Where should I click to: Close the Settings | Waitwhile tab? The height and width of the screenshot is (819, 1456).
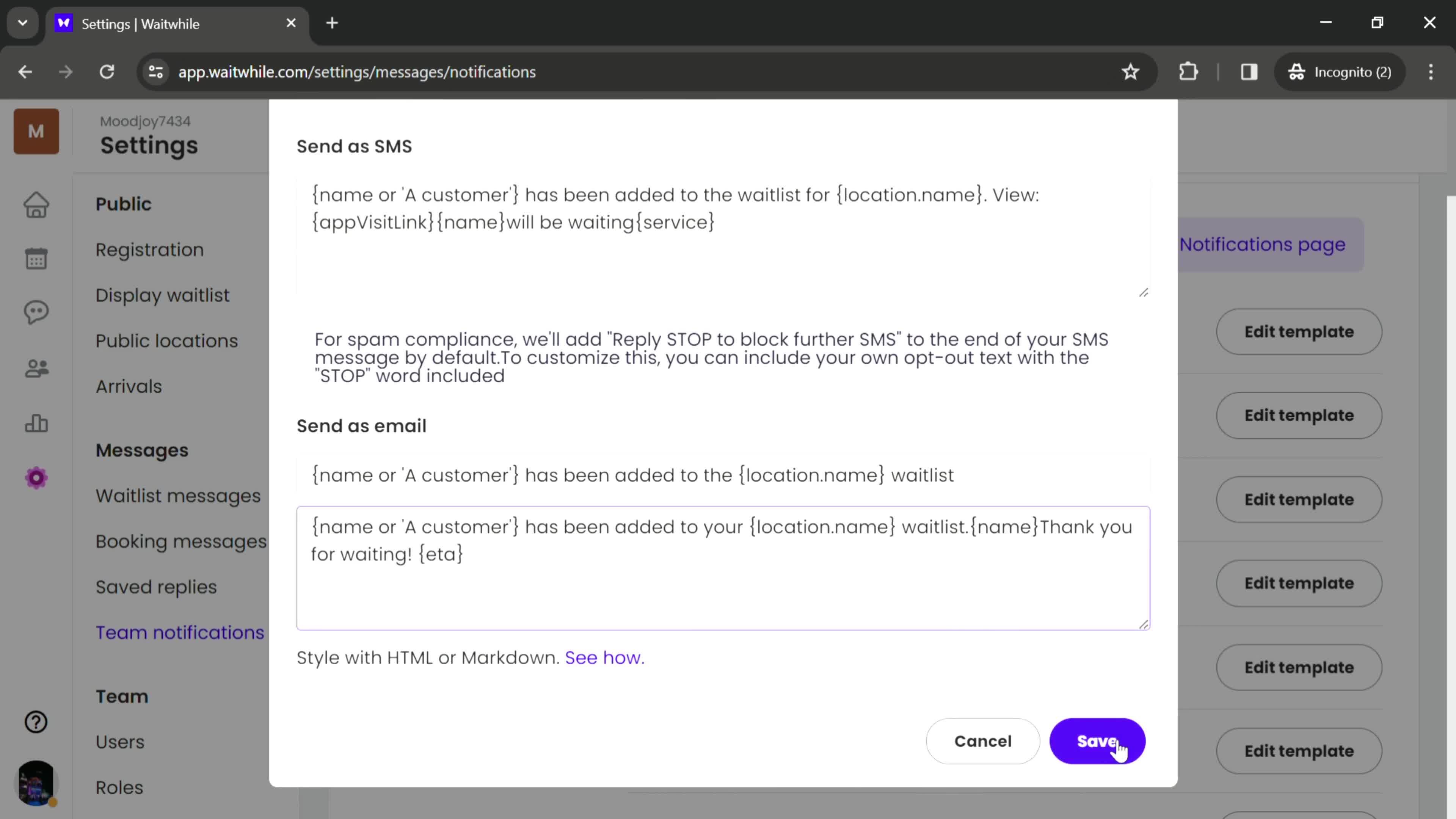tap(291, 23)
